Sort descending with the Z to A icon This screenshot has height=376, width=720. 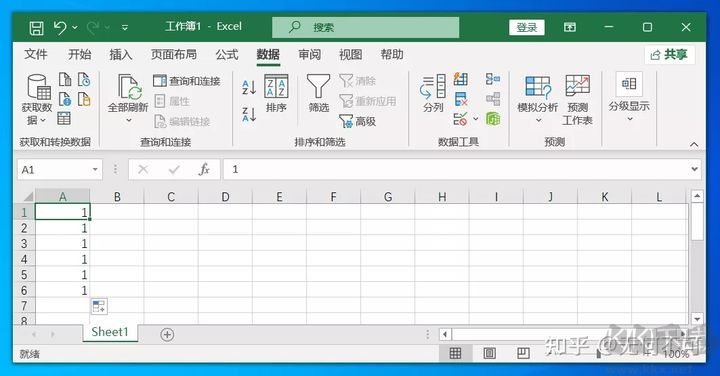click(249, 114)
